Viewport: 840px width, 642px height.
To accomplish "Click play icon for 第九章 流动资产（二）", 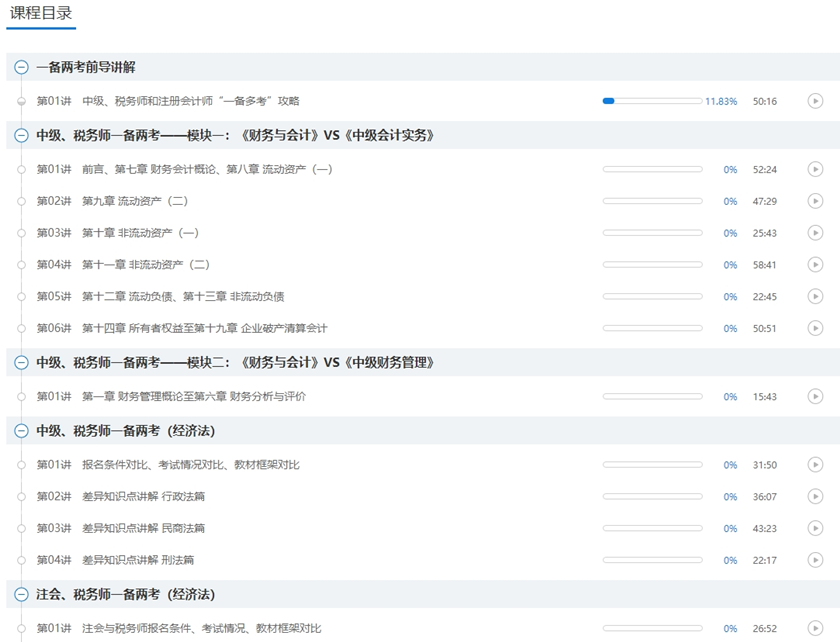I will tap(815, 201).
